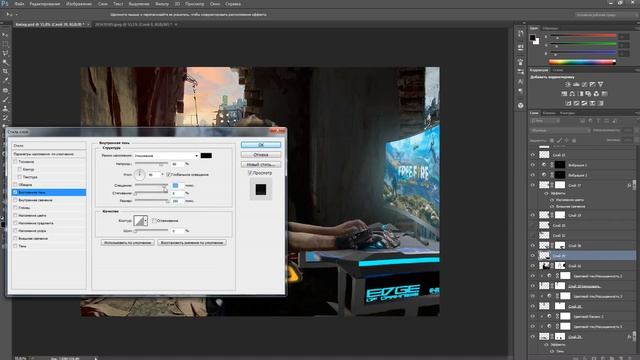Select the Move tool
Screen dimensions: 640x360
5,35
